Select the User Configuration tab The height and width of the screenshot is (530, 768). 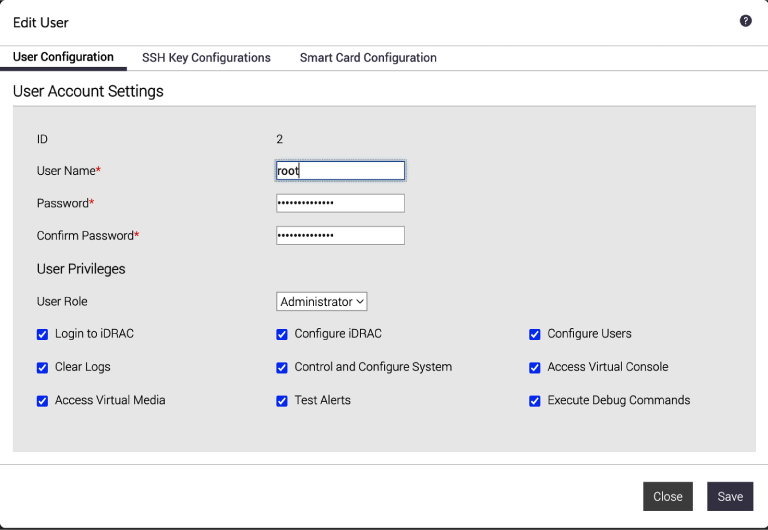[x=63, y=57]
